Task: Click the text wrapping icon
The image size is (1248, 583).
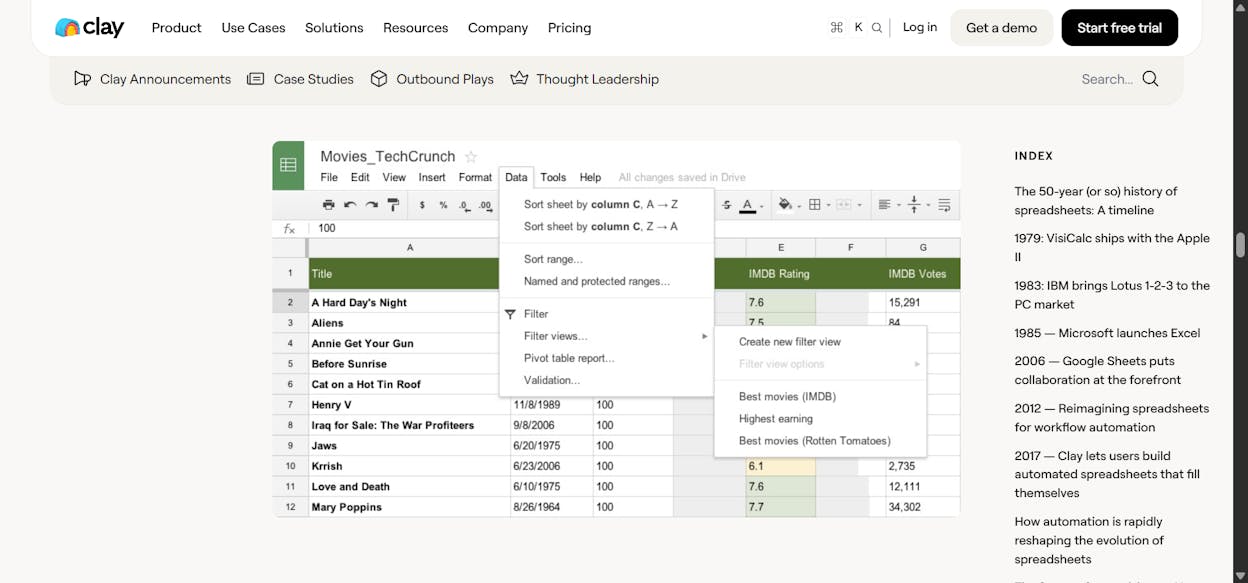Action: click(943, 205)
